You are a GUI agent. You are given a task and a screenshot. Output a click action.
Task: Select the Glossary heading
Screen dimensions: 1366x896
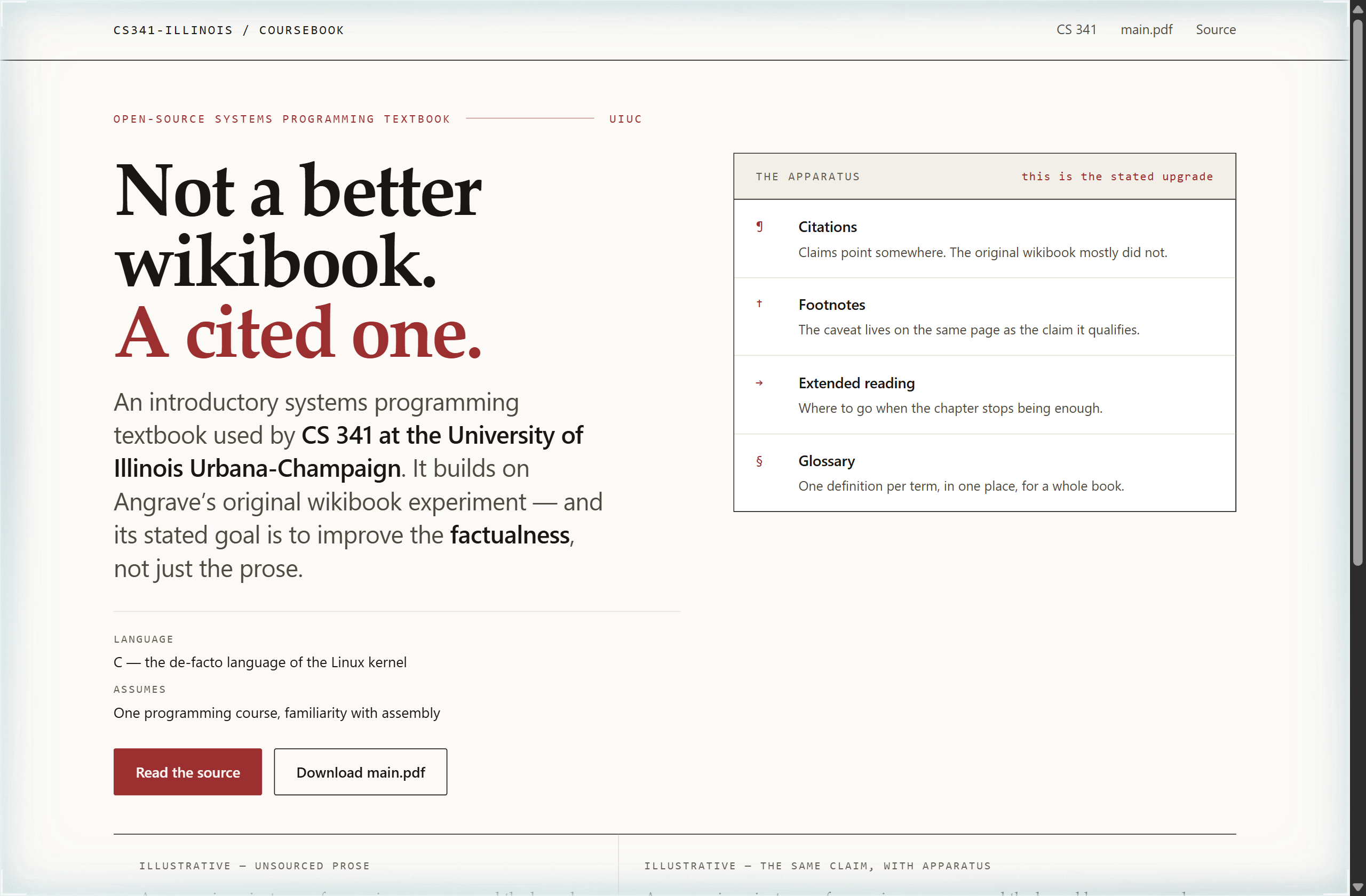tap(827, 461)
